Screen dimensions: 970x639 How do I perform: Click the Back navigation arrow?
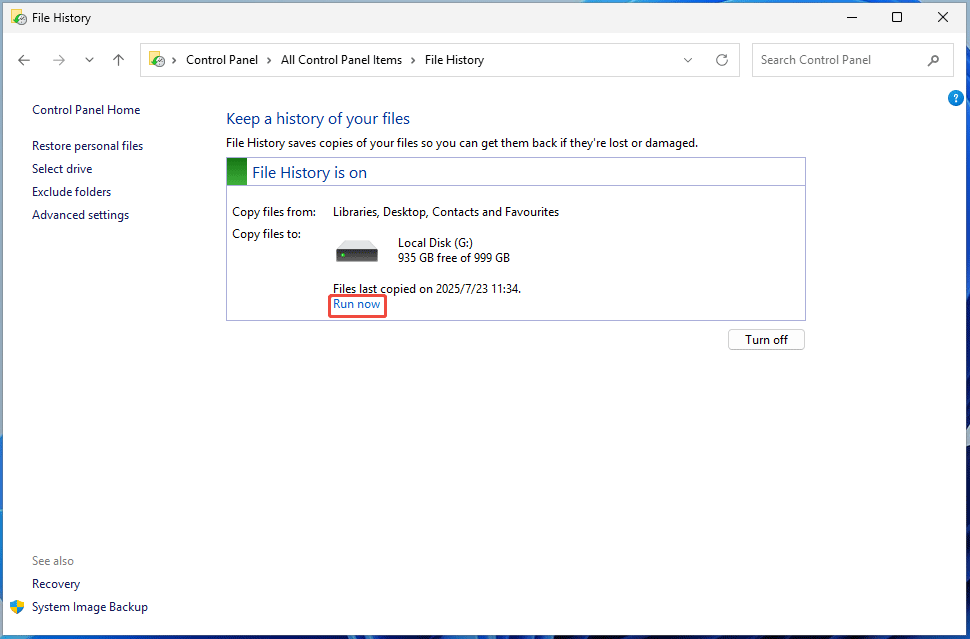click(x=24, y=60)
